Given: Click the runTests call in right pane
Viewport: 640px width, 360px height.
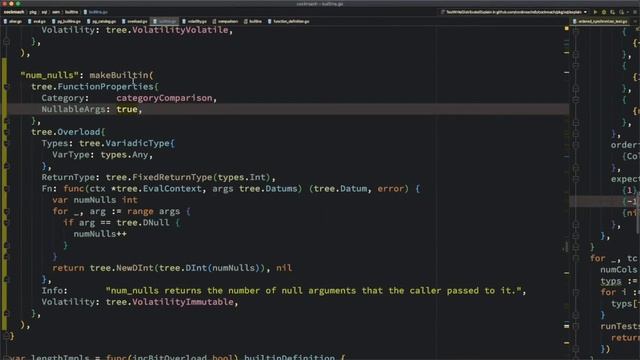Looking at the screenshot, I should point(620,327).
